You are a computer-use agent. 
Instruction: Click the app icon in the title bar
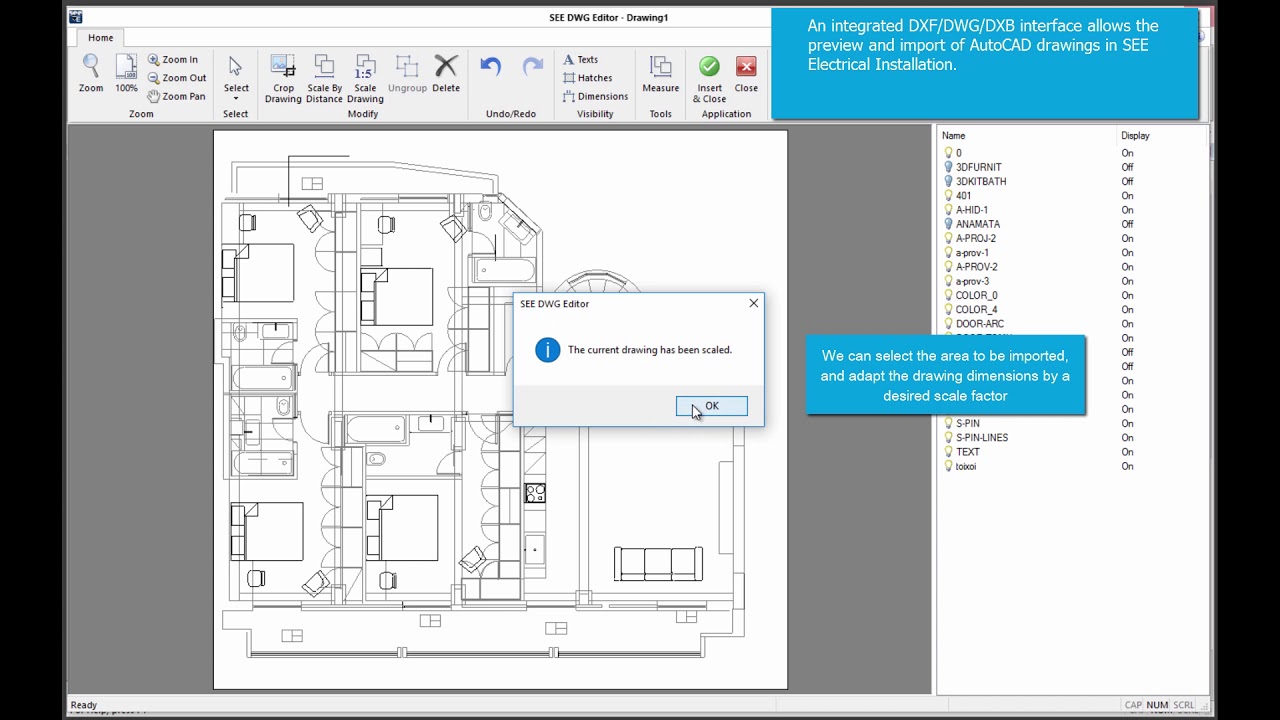pyautogui.click(x=76, y=17)
